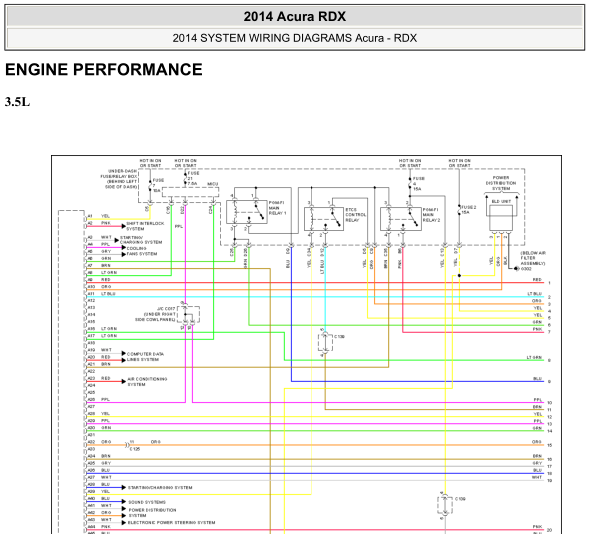This screenshot has width=600, height=534.
Task: Click the 'RED' label at line 1
Action: (x=537, y=280)
